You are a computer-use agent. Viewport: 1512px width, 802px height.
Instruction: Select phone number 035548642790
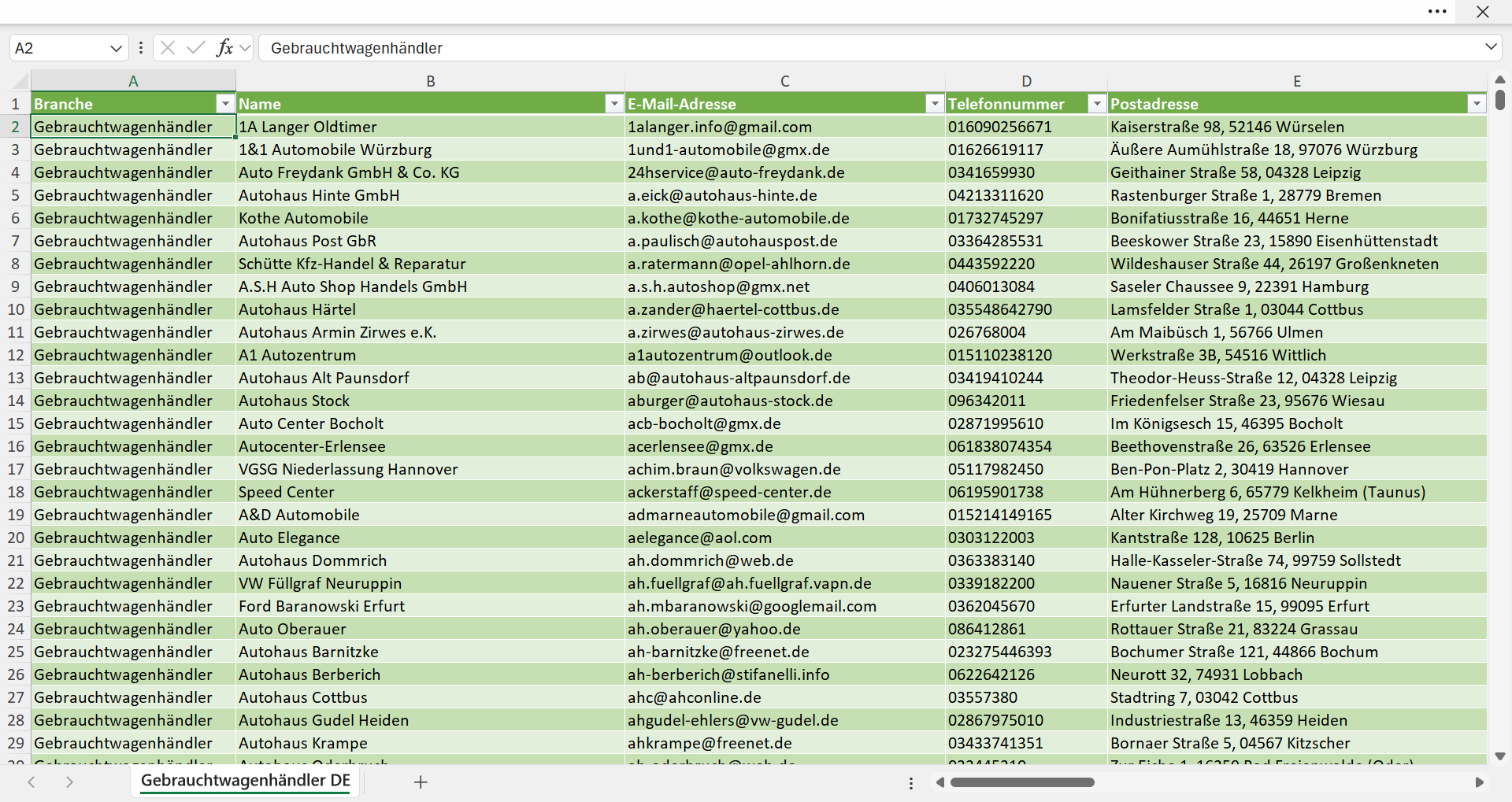1026,309
